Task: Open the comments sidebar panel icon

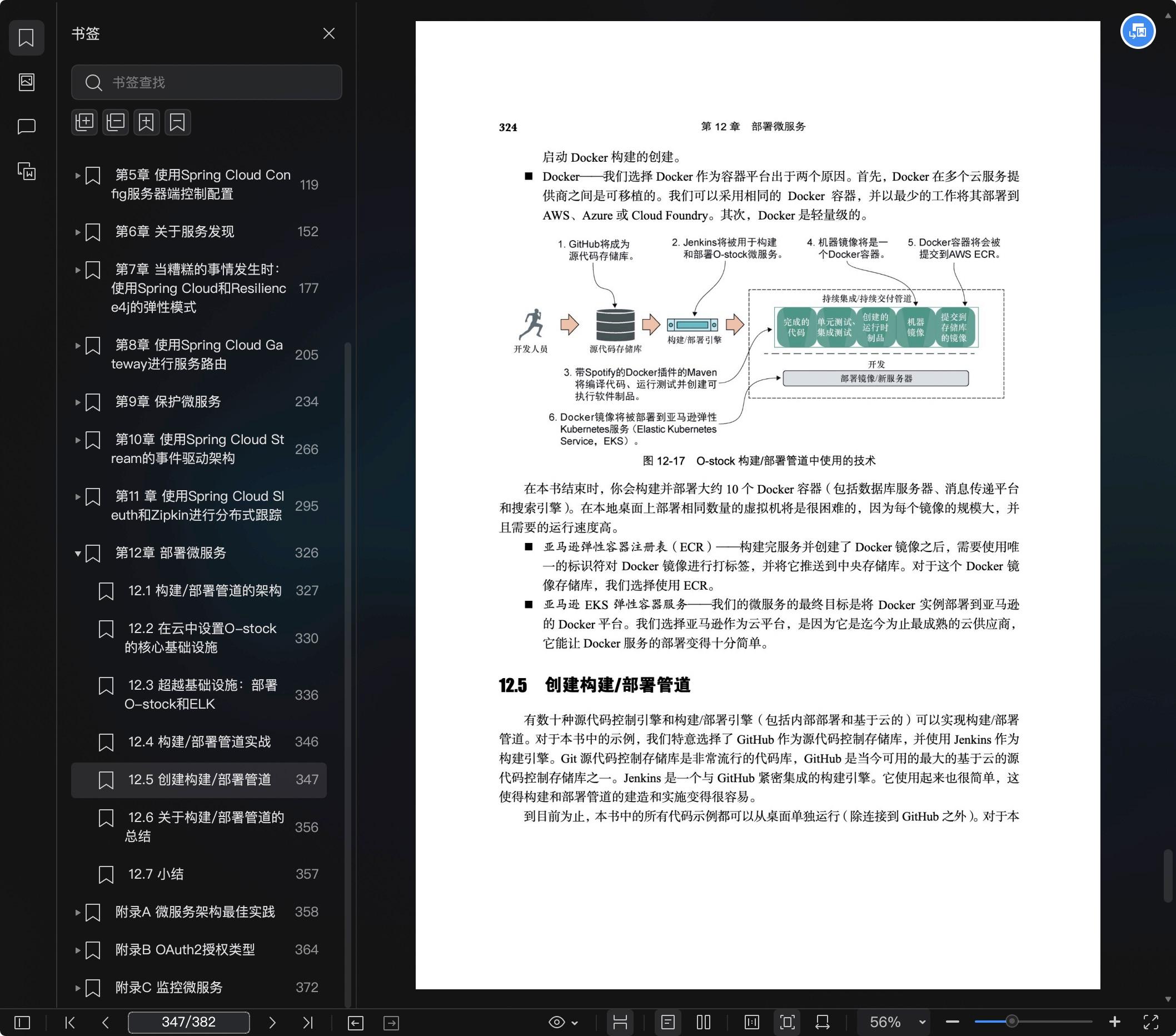Action: coord(27,127)
